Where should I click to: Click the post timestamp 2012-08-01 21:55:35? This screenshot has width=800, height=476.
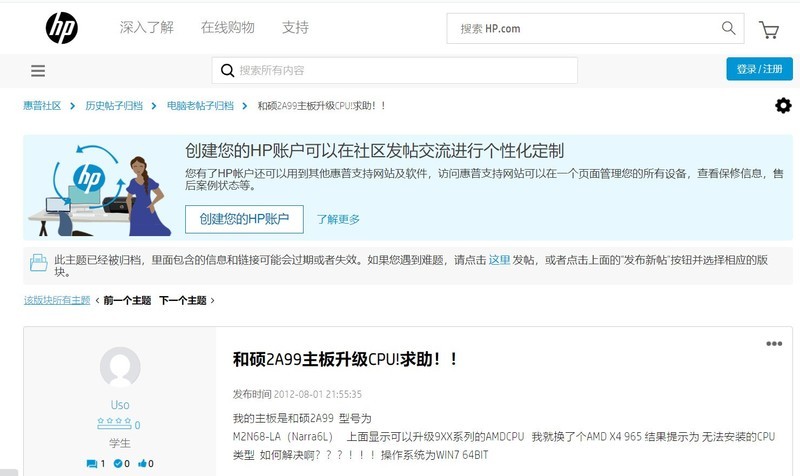click(x=317, y=394)
